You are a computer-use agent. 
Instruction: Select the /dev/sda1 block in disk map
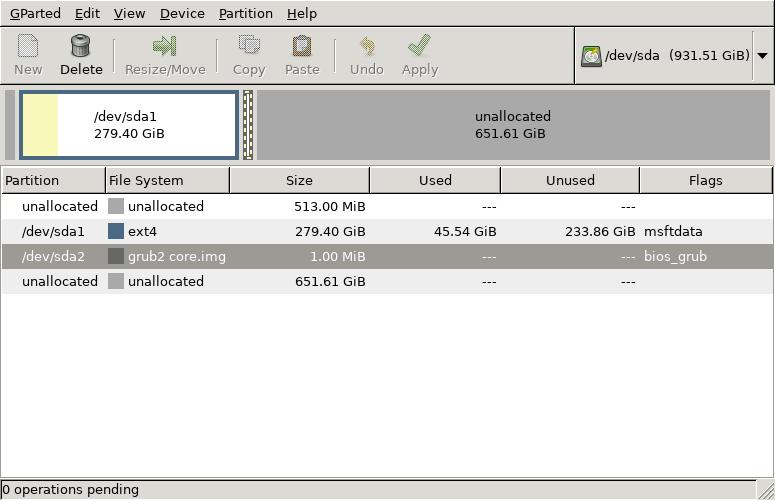coord(129,125)
